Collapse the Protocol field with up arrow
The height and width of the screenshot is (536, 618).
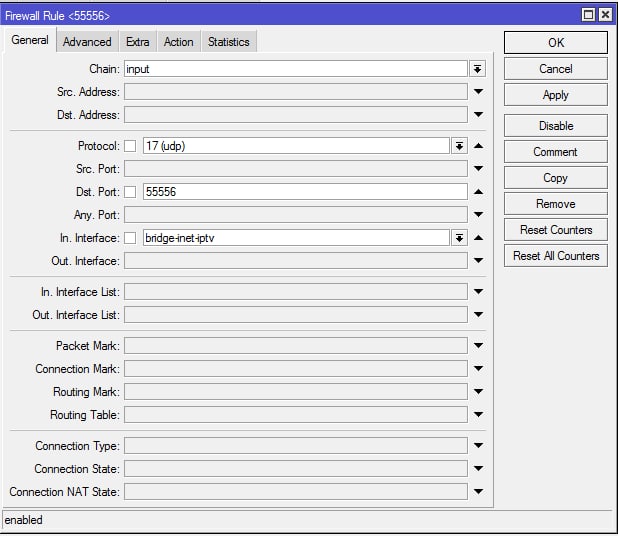[x=478, y=146]
